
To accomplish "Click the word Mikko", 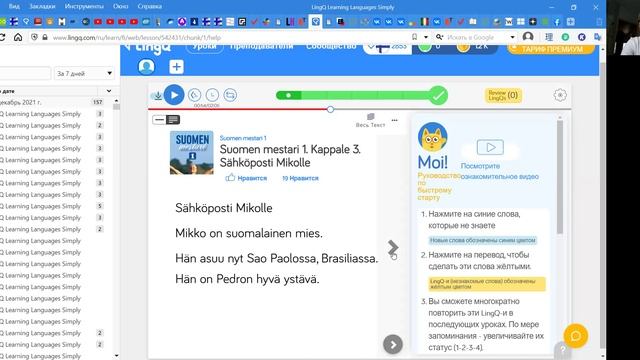I will click(191, 233).
